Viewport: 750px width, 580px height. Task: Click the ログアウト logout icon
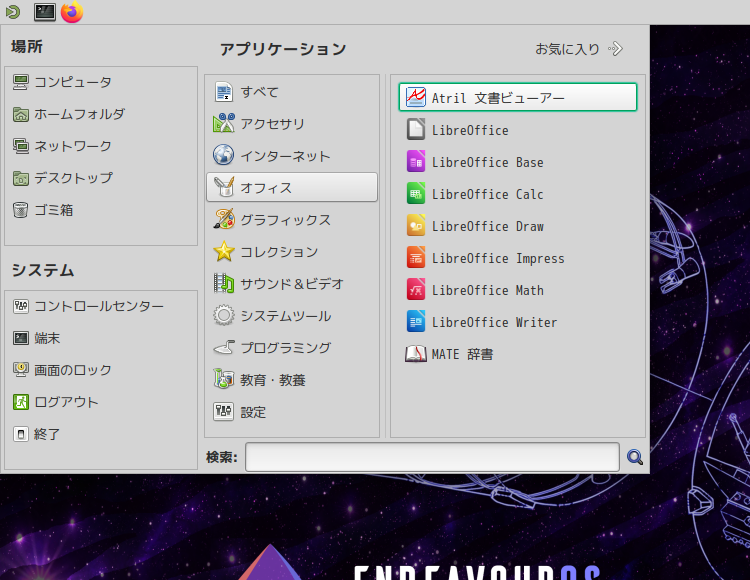point(21,402)
